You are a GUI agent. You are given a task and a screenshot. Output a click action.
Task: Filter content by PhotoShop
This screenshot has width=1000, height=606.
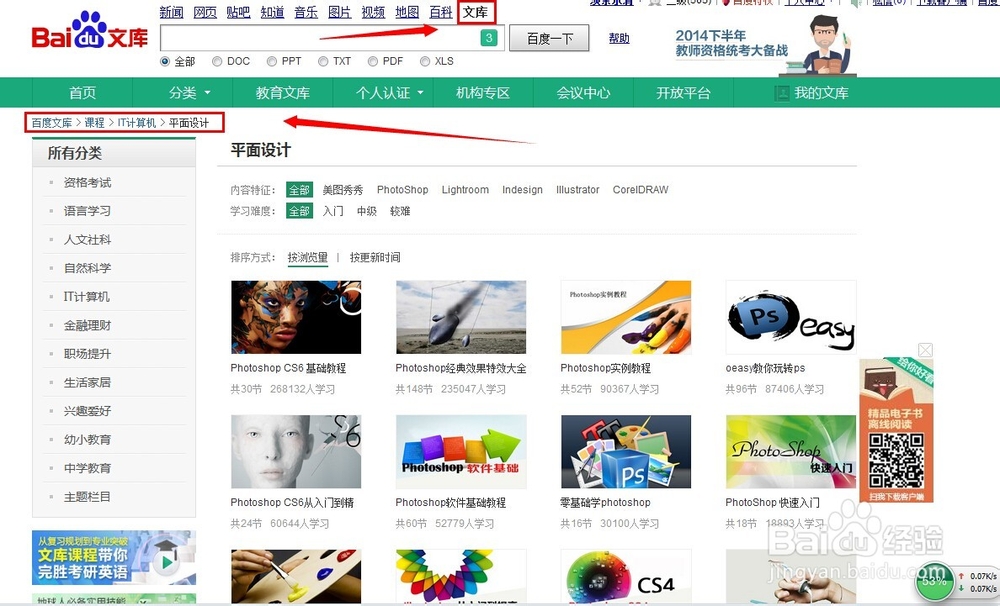coord(402,190)
